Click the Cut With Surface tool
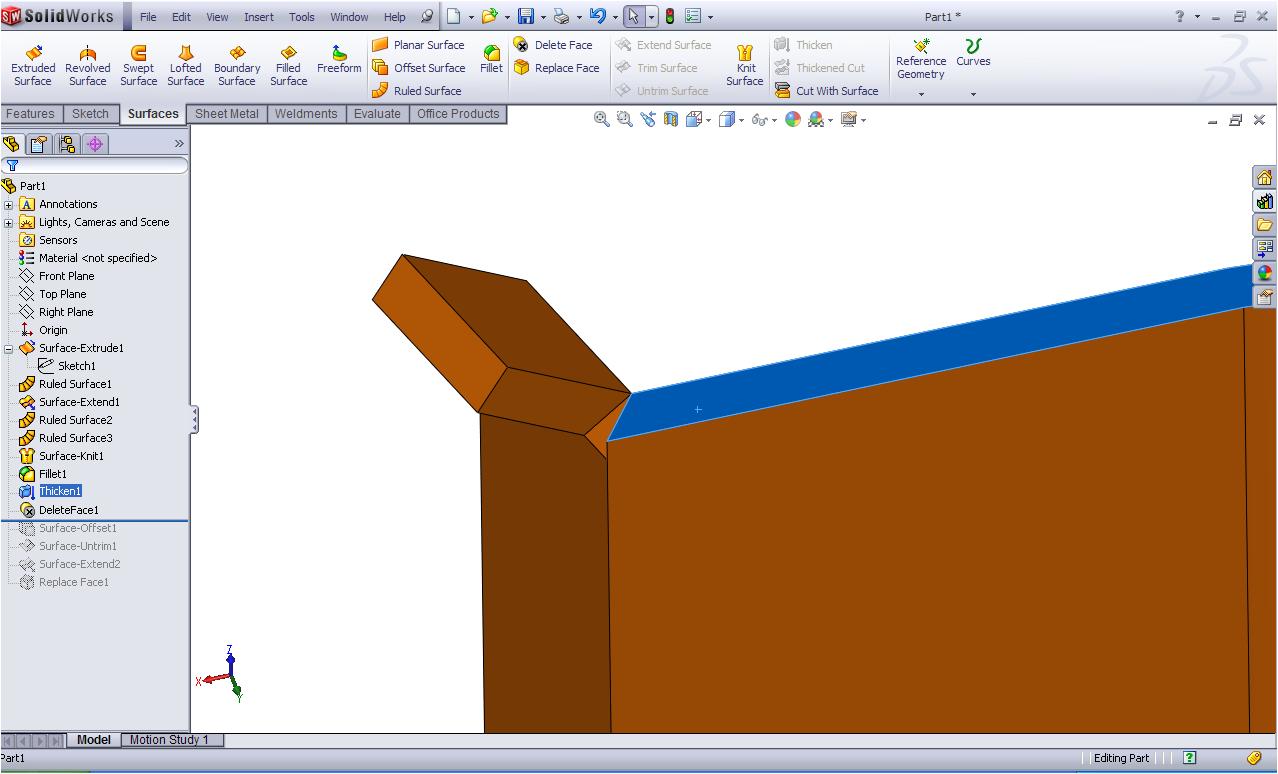 tap(826, 91)
